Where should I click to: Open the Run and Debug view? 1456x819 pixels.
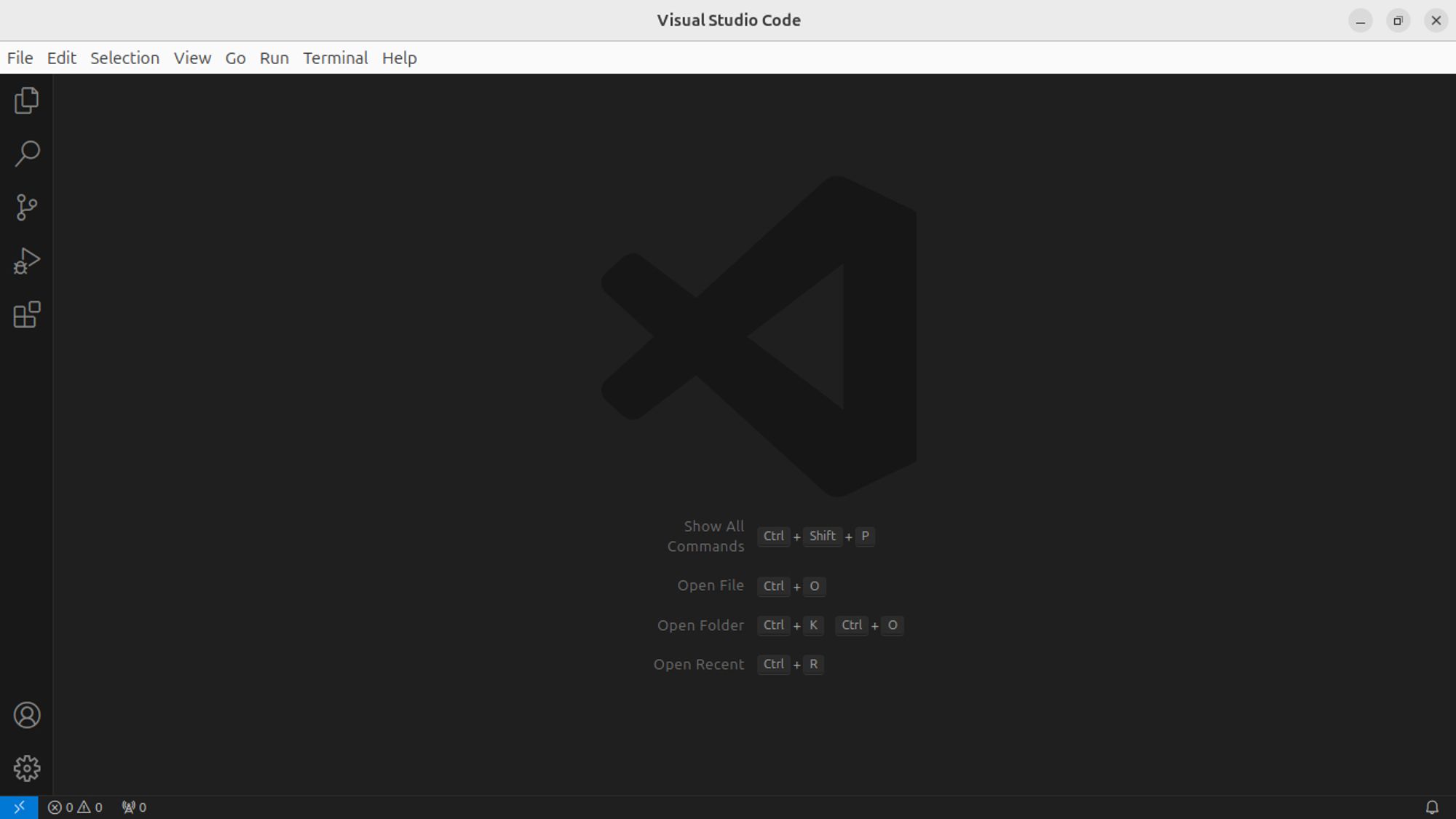click(x=26, y=261)
